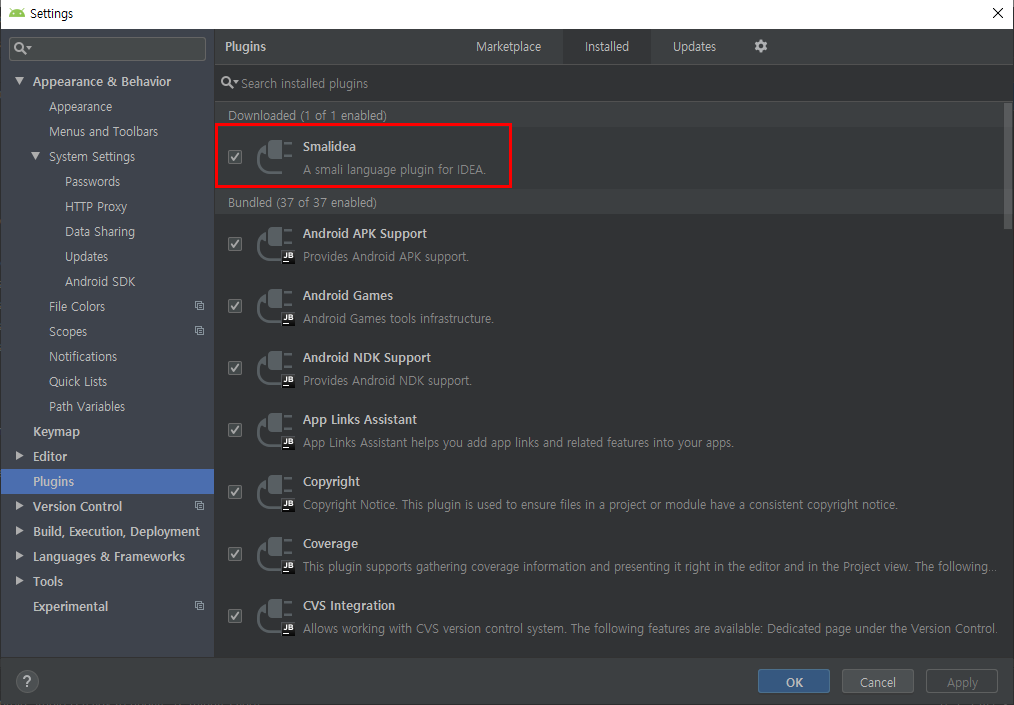Image resolution: width=1014 pixels, height=705 pixels.
Task: Click the search icon in the settings search box
Action: pyautogui.click(x=23, y=49)
